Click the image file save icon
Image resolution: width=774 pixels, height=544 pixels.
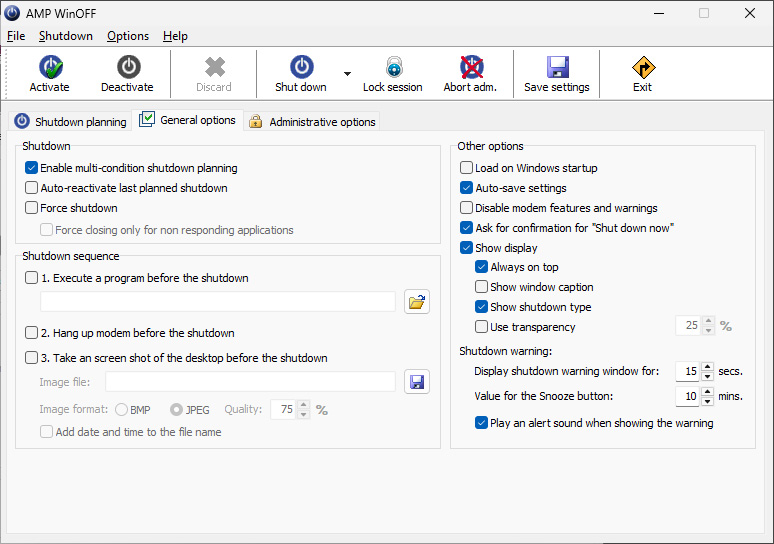pyautogui.click(x=417, y=381)
